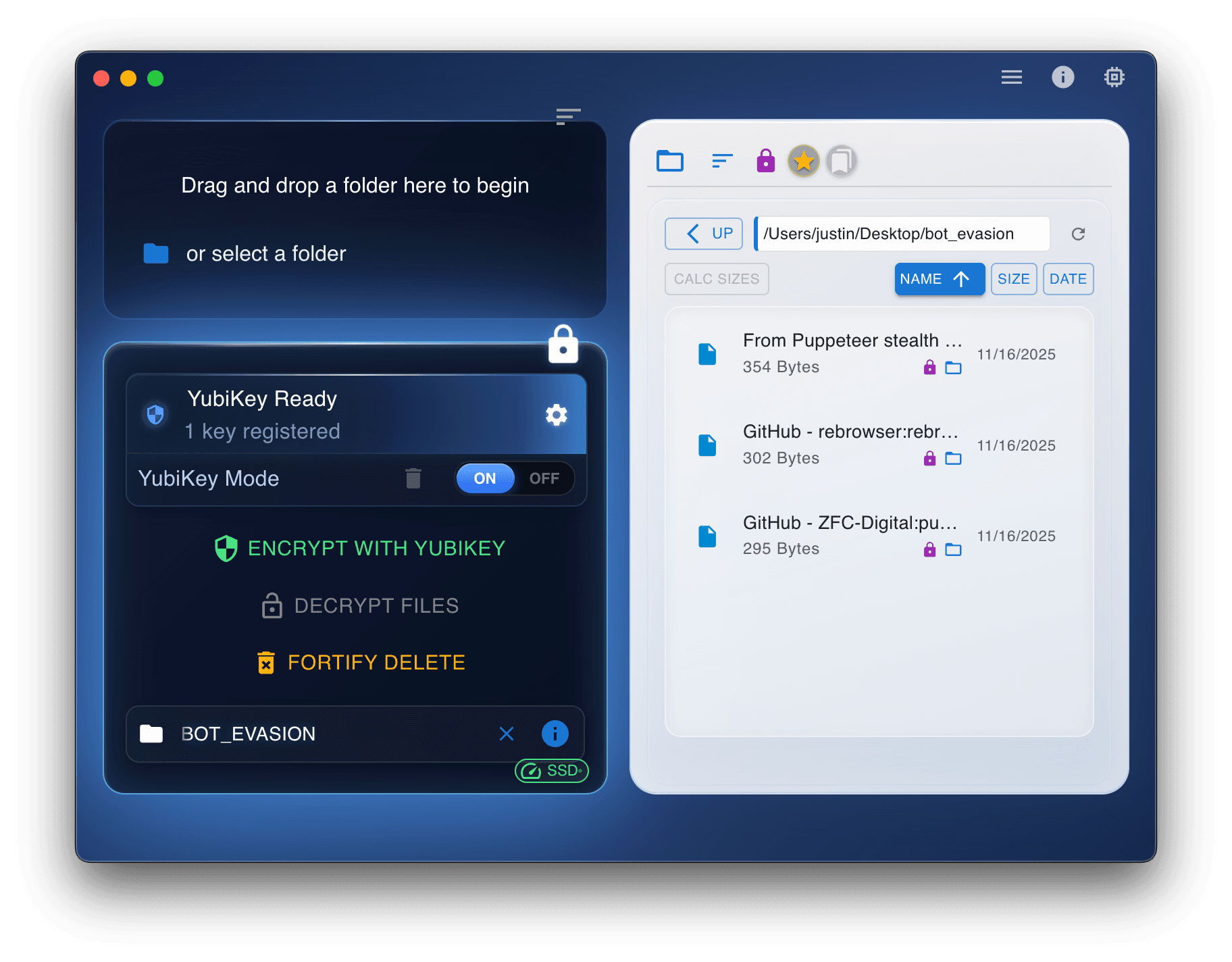
Task: Switch sorting to the DATE tab
Action: pos(1068,279)
